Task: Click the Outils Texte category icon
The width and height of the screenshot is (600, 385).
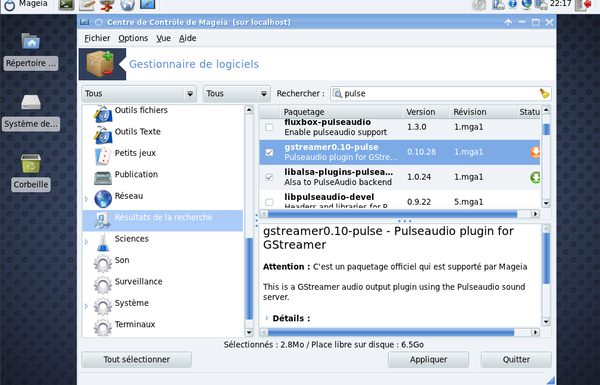Action: tap(103, 134)
